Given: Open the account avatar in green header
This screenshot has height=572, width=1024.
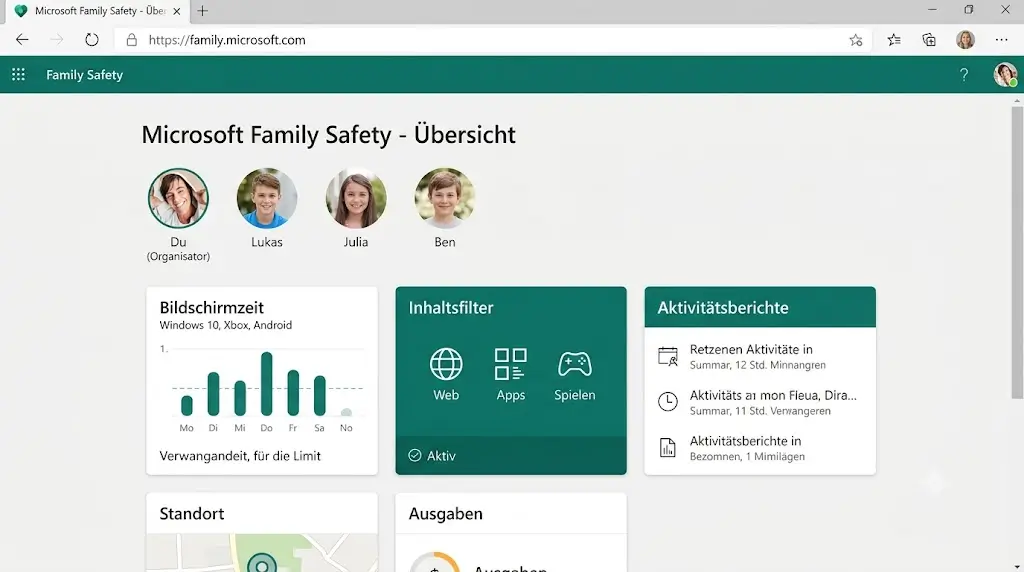Looking at the screenshot, I should tap(1005, 74).
